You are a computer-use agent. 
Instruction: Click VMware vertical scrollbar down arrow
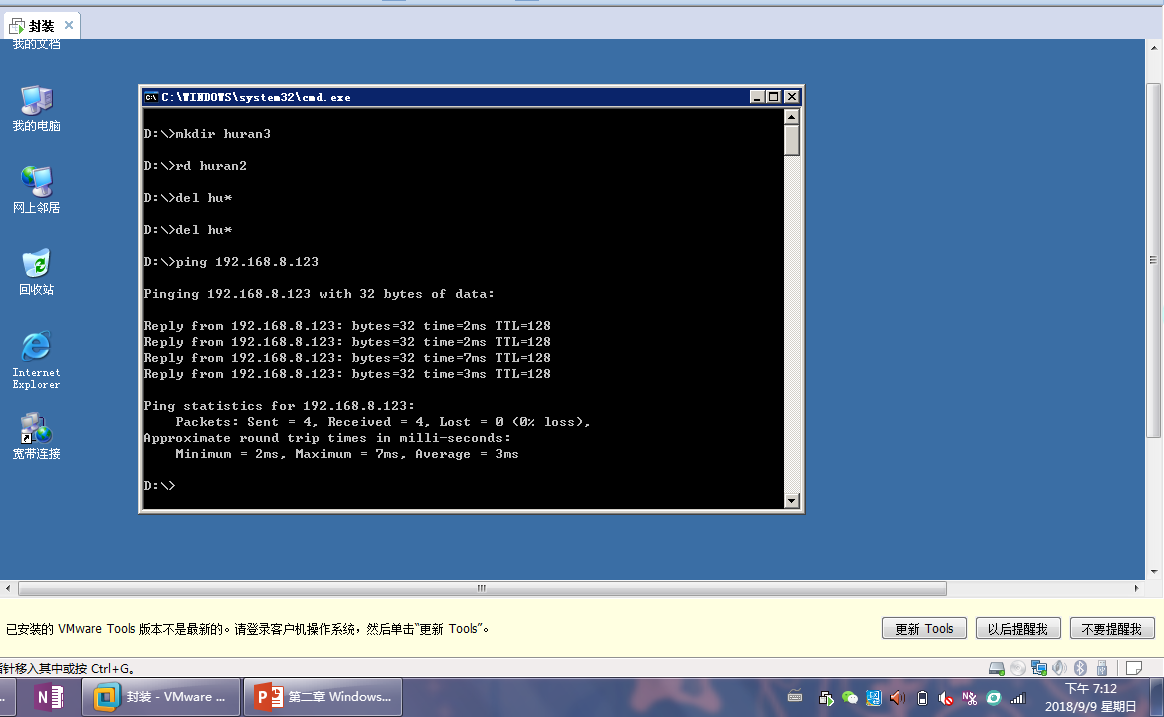tap(1154, 572)
